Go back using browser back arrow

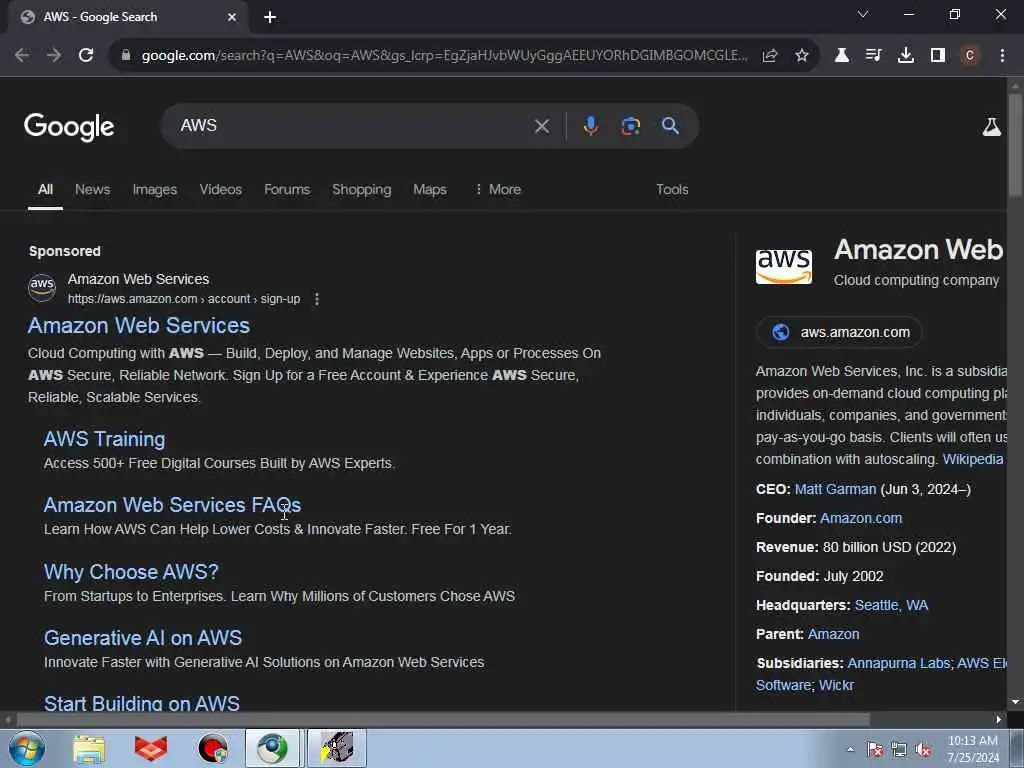click(x=22, y=56)
